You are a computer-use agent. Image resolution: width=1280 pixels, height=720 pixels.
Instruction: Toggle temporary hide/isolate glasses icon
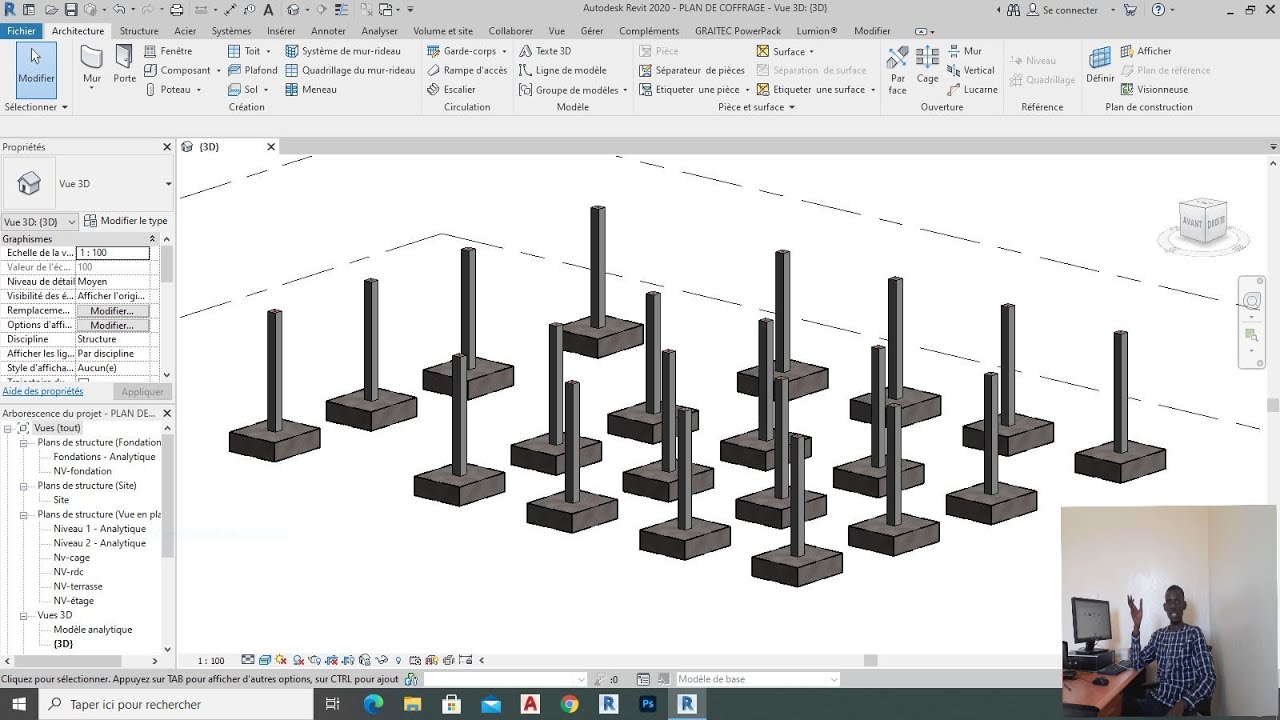[382, 660]
